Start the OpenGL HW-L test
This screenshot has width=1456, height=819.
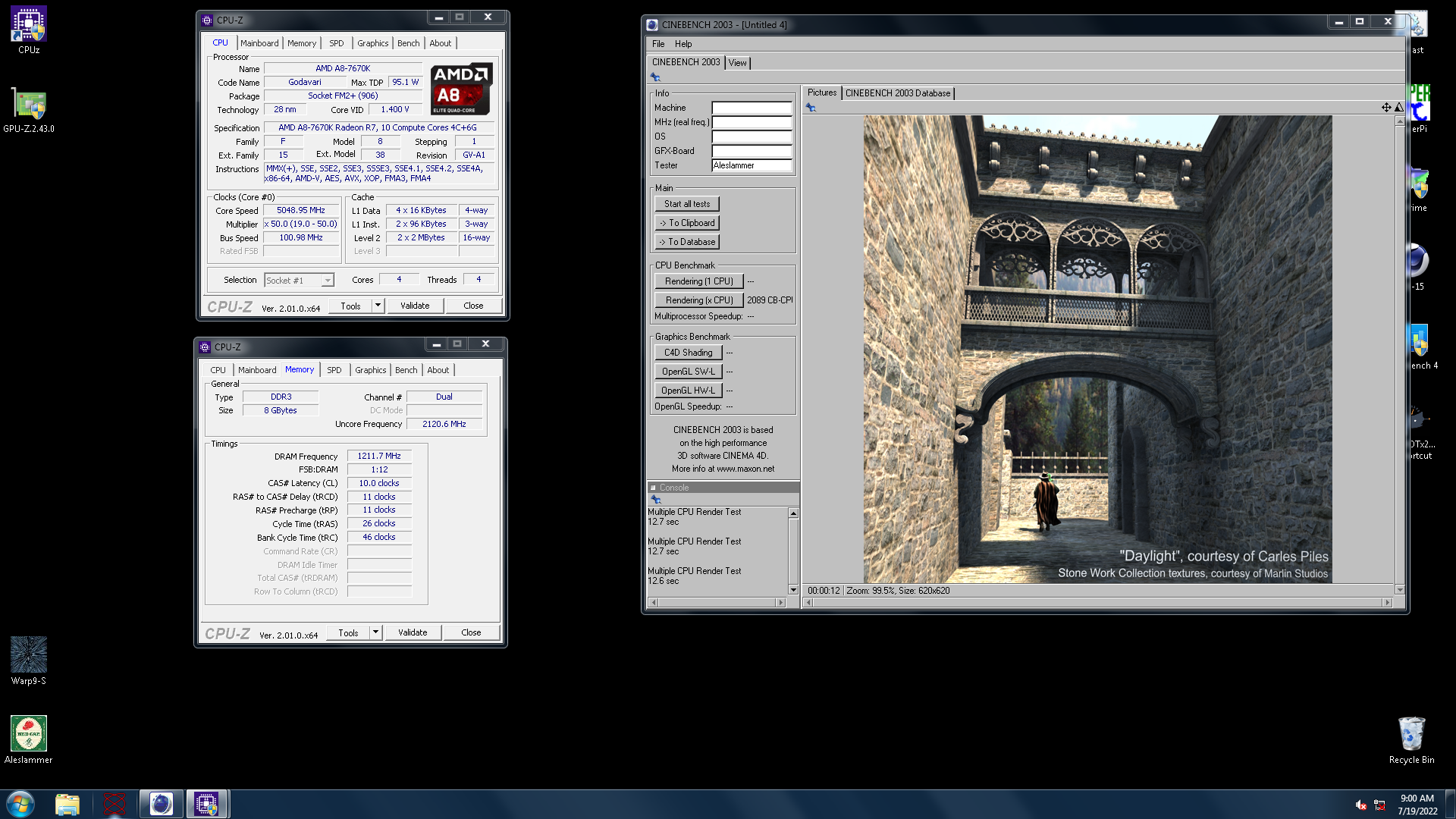(688, 391)
